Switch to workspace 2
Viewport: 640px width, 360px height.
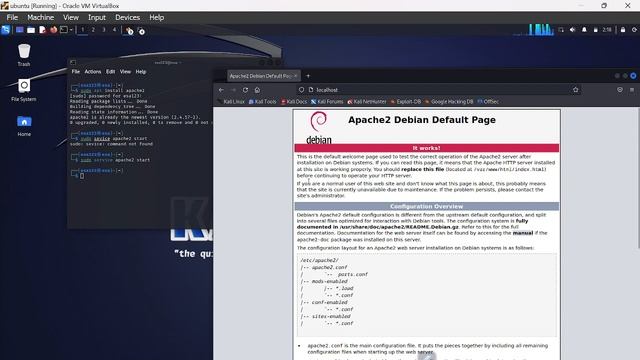click(x=93, y=30)
